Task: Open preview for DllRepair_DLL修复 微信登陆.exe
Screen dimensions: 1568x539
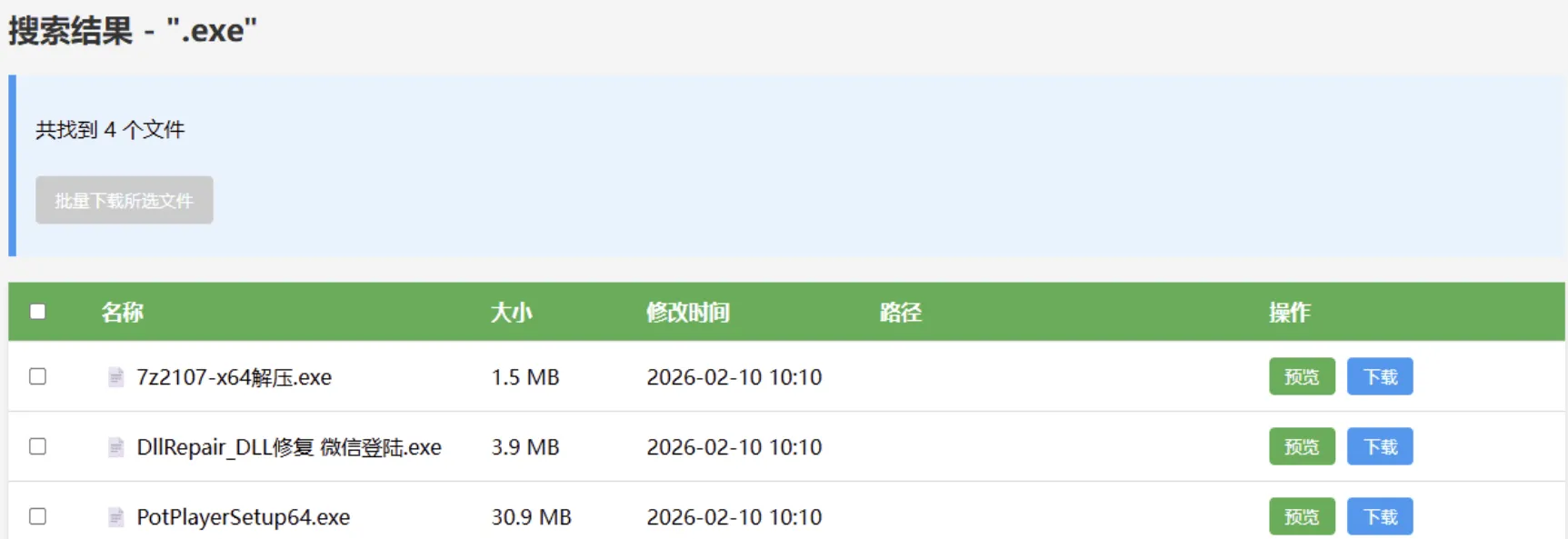Action: (1302, 446)
